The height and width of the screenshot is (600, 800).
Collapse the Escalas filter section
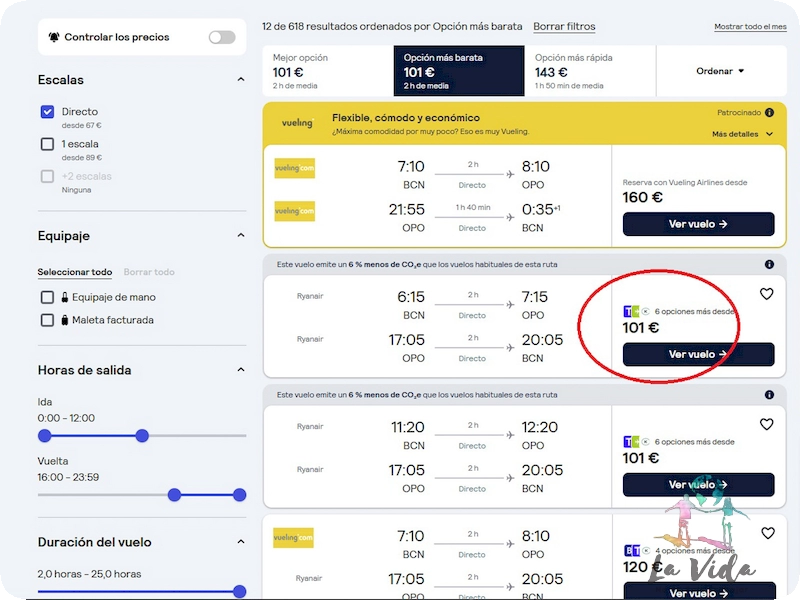(x=241, y=80)
